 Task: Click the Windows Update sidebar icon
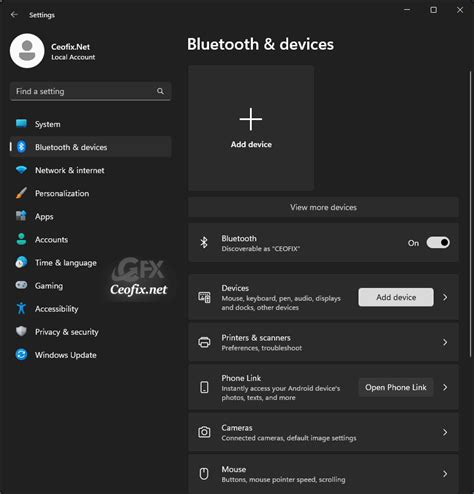(21, 354)
